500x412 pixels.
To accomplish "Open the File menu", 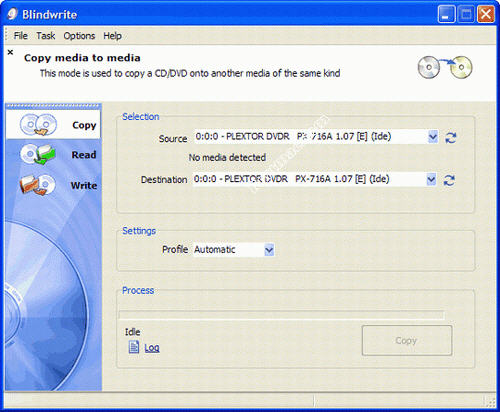I will tap(21, 36).
